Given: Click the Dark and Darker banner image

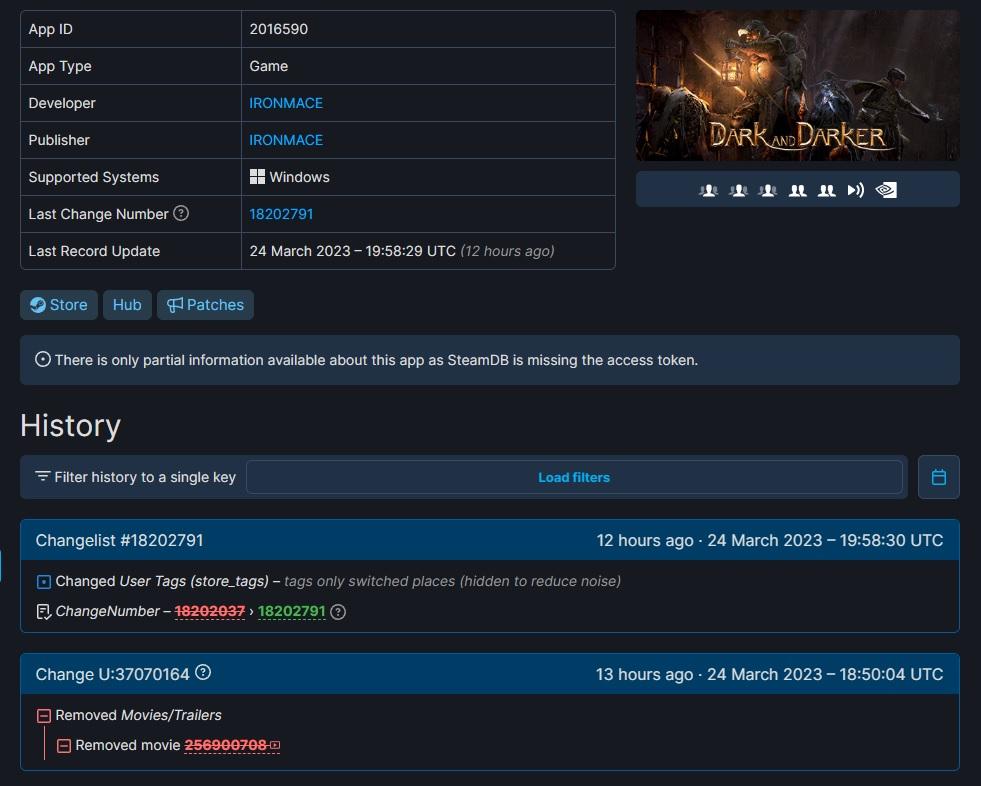Looking at the screenshot, I should click(x=797, y=85).
